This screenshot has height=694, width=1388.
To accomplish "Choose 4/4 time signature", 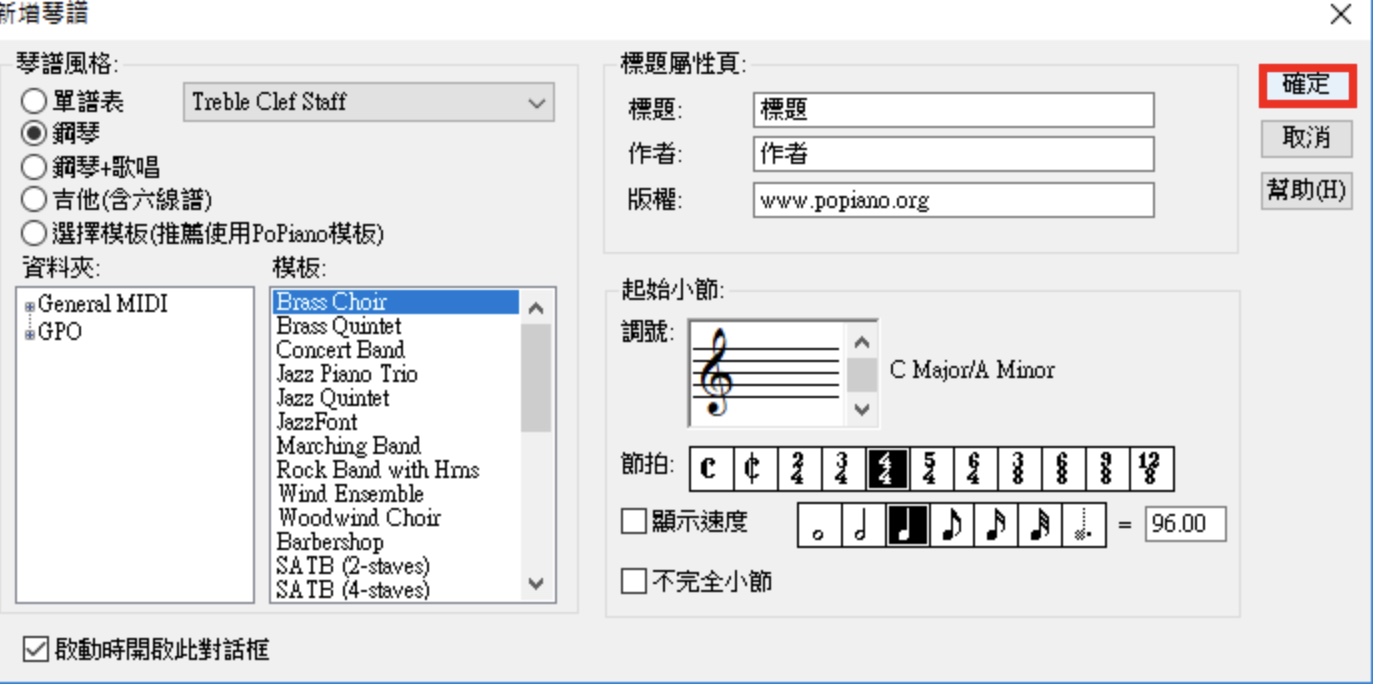I will pos(887,468).
